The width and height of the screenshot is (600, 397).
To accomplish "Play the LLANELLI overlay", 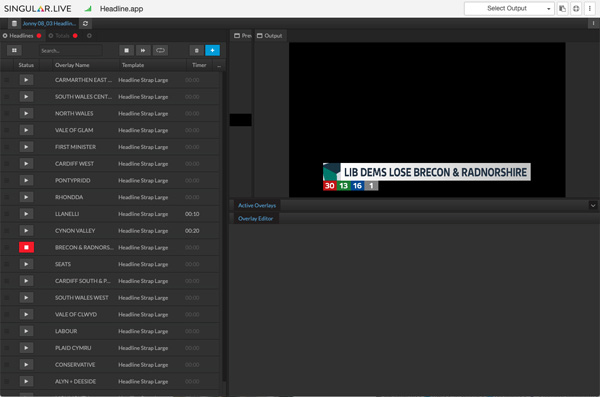I will click(x=26, y=214).
